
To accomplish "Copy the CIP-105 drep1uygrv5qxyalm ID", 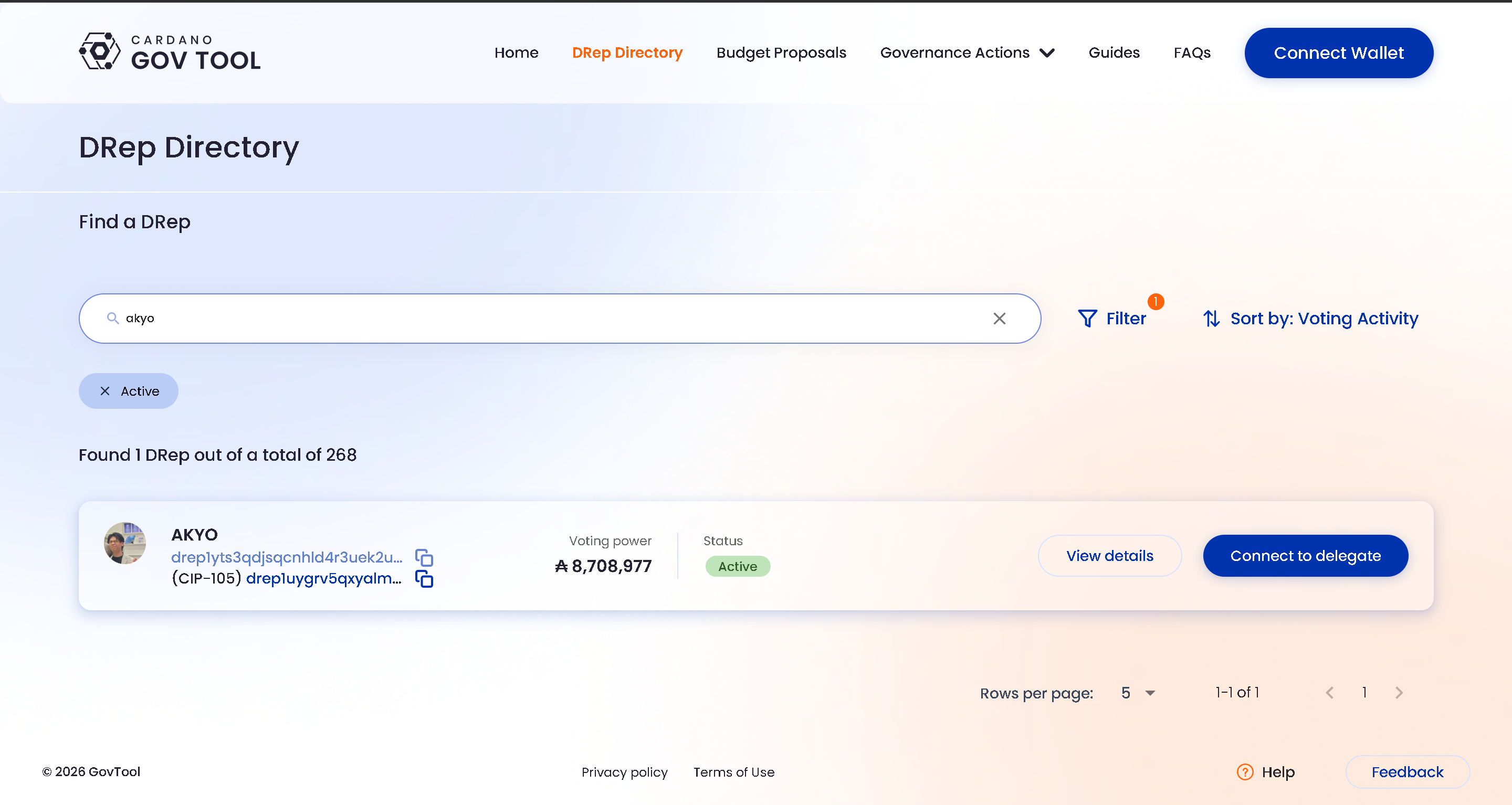I will (x=424, y=579).
